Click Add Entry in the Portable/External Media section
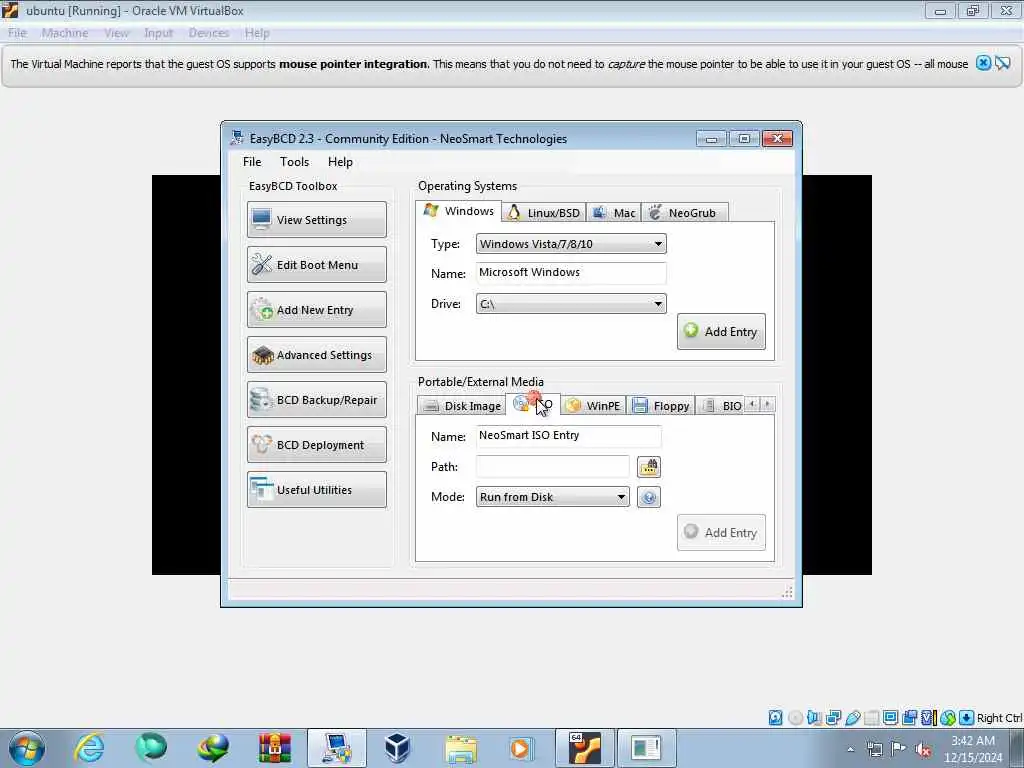 point(721,533)
